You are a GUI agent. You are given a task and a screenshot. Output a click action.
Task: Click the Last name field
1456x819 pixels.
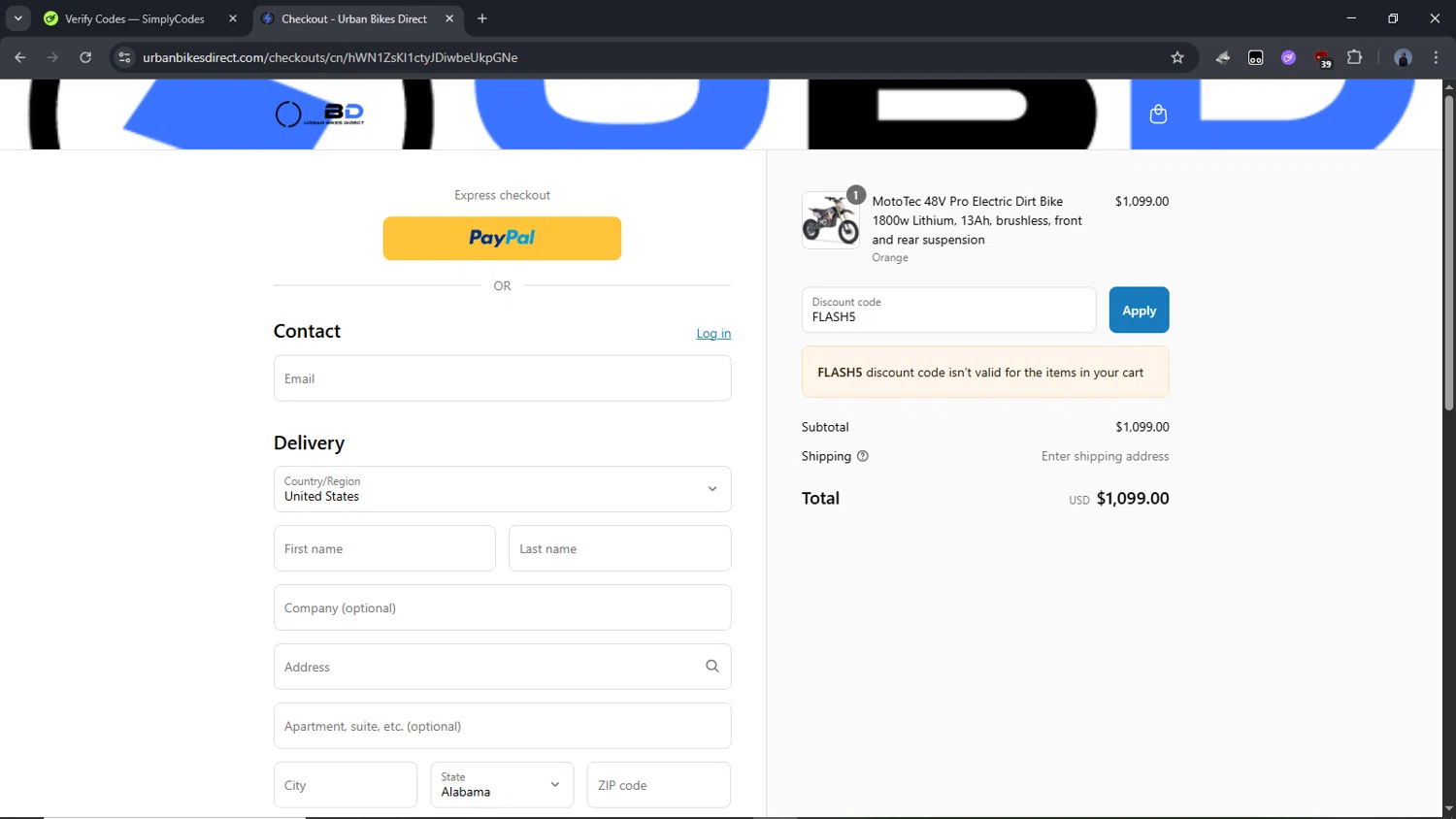point(619,548)
